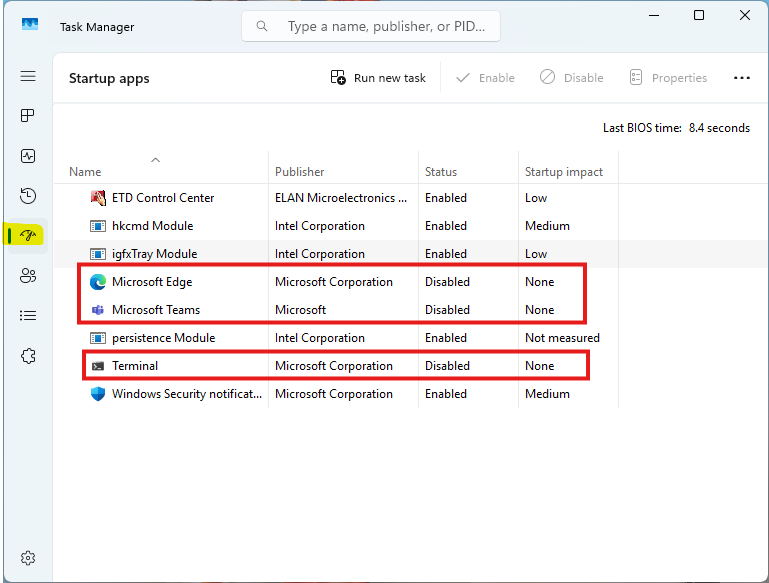Select the Microsoft Teams row
The width and height of the screenshot is (769, 583).
tap(155, 310)
